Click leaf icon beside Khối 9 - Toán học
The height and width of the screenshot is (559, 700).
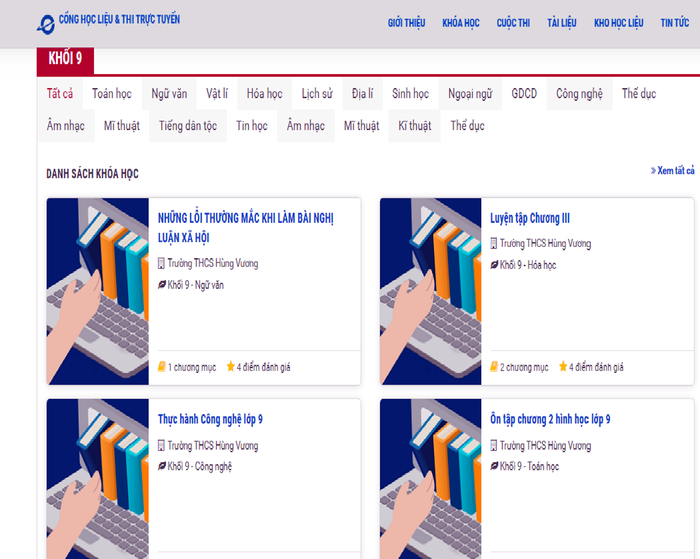tap(494, 466)
